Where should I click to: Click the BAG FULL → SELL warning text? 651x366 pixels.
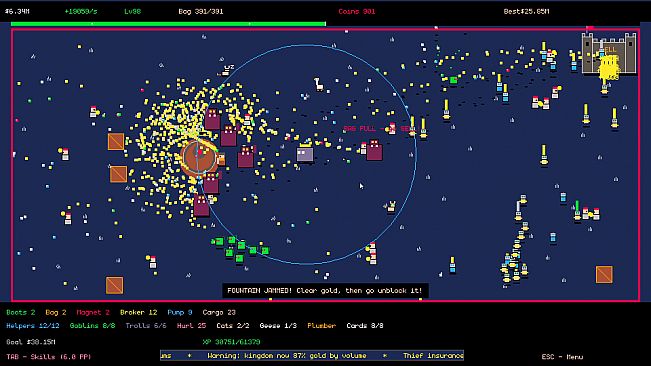pos(379,129)
